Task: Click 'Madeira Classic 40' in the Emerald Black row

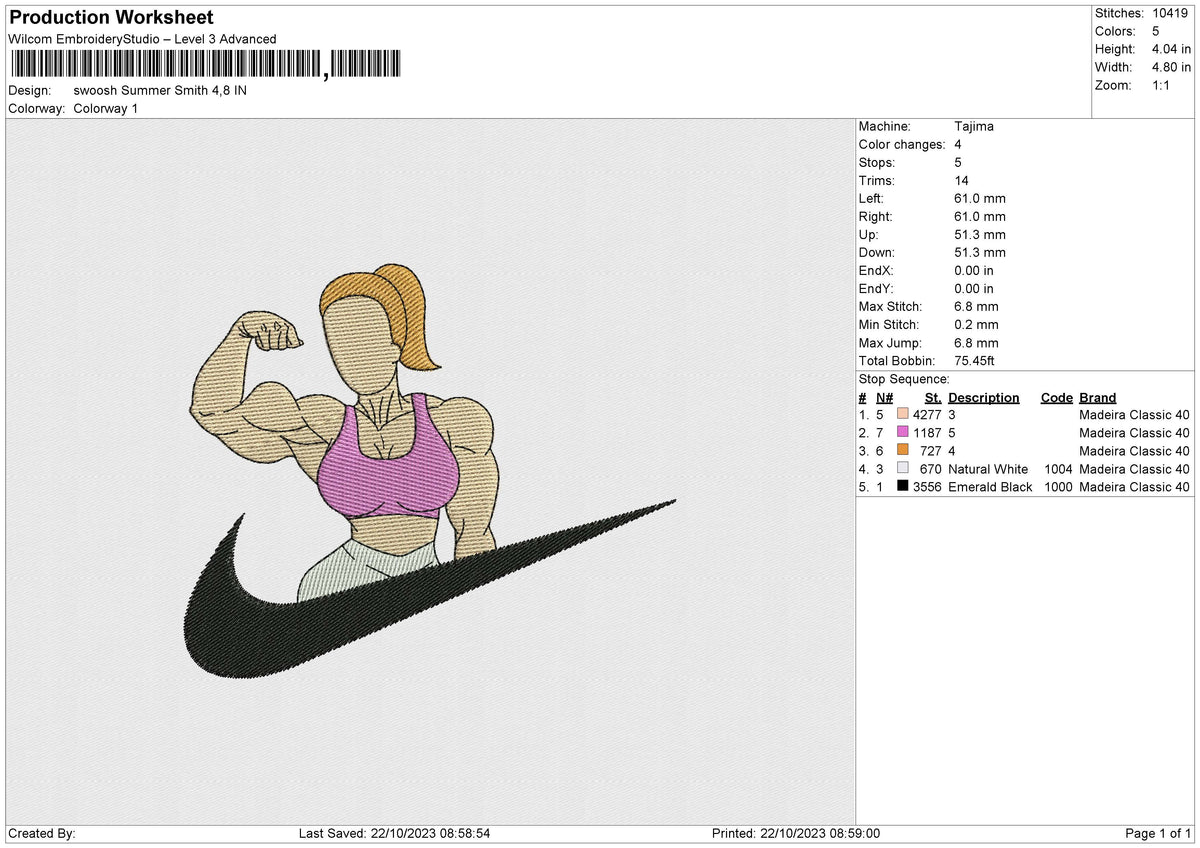Action: point(1135,487)
